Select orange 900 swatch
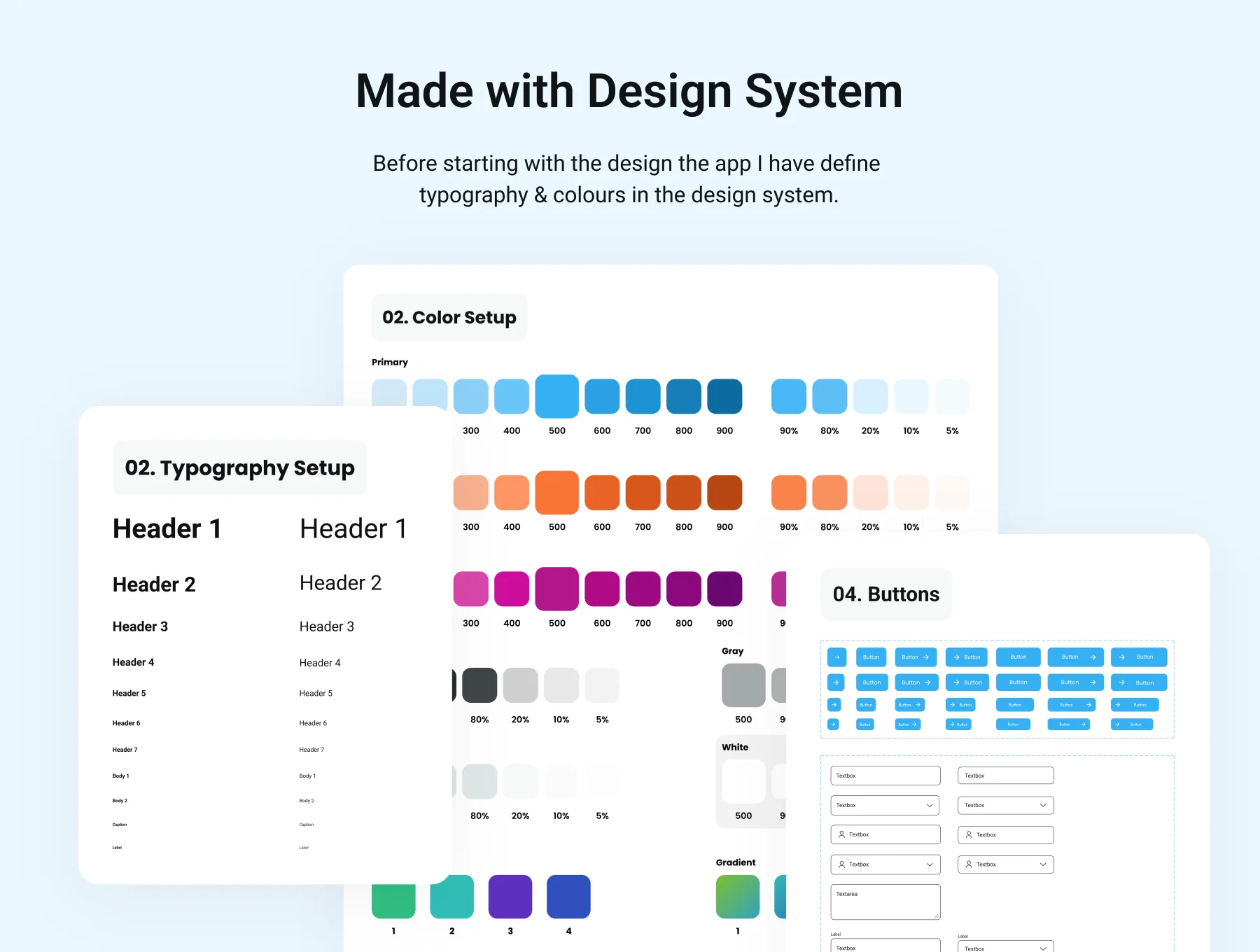Viewport: 1260px width, 952px height. 724,493
